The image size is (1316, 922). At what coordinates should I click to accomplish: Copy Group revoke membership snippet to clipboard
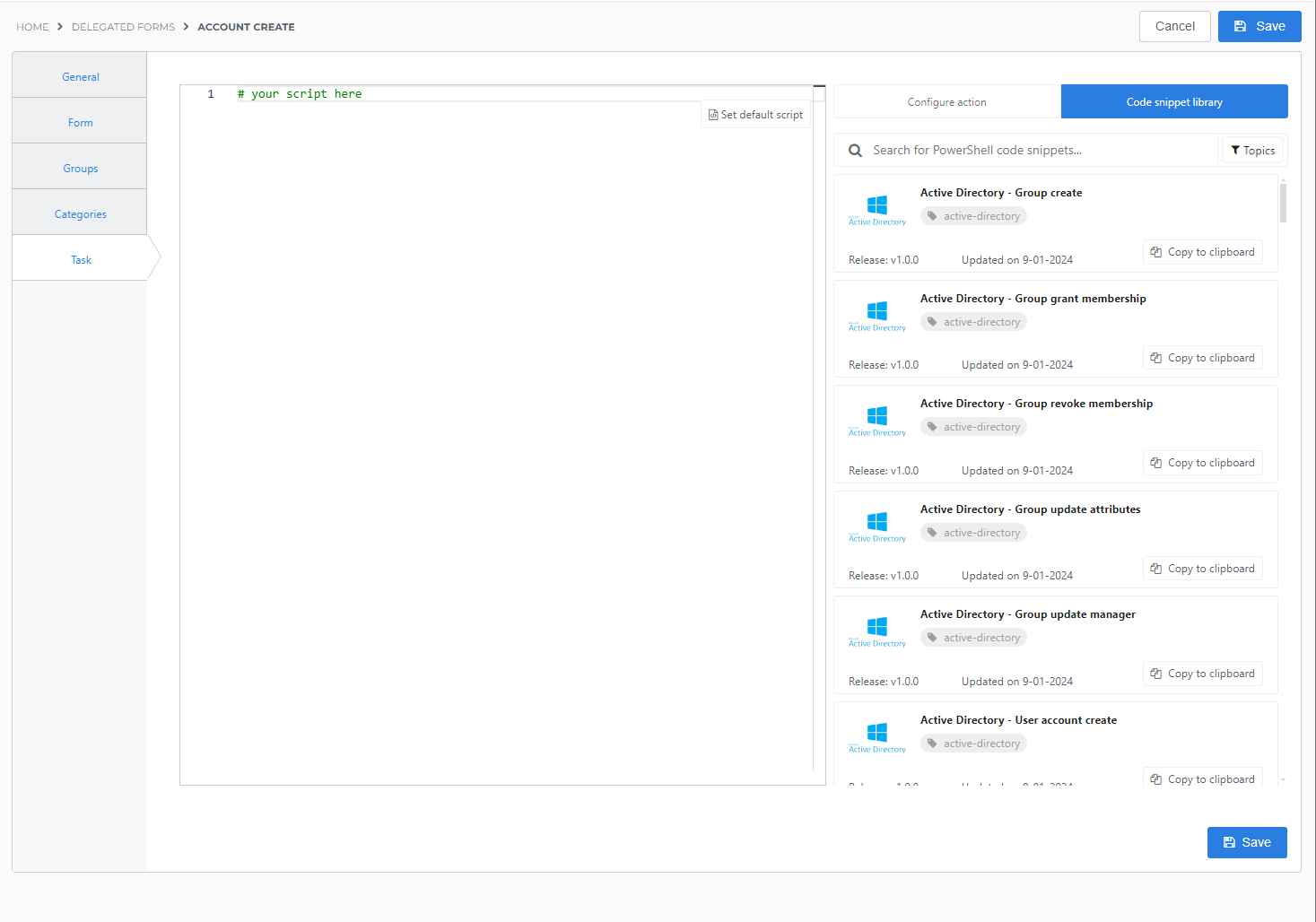coord(1203,463)
